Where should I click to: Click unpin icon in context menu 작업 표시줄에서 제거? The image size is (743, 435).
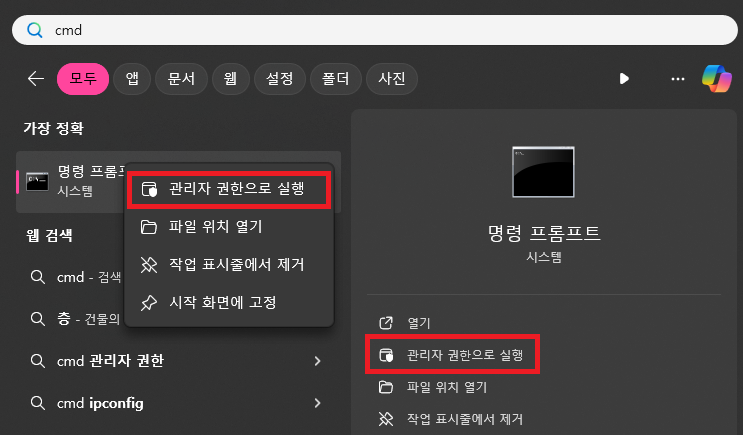point(149,264)
